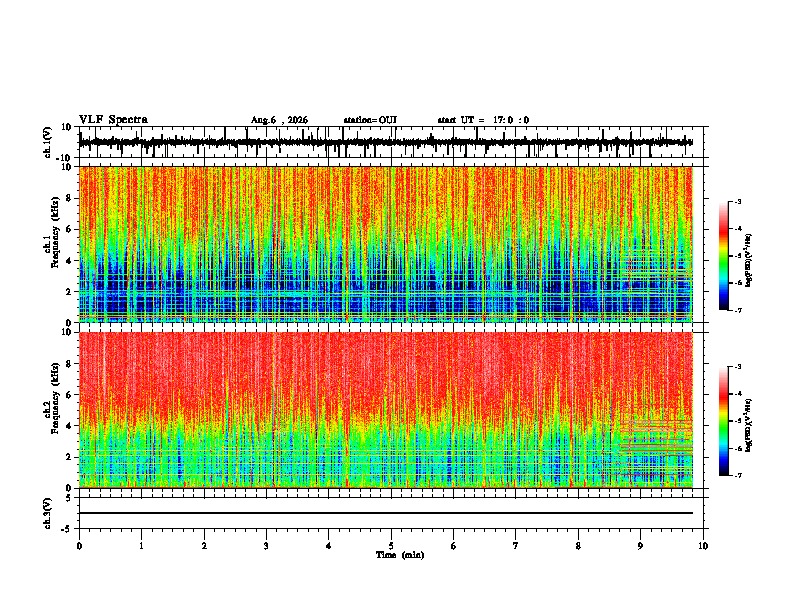792x612 pixels.
Task: Click inside the ch.1 spectrogram panel
Action: 386,244
